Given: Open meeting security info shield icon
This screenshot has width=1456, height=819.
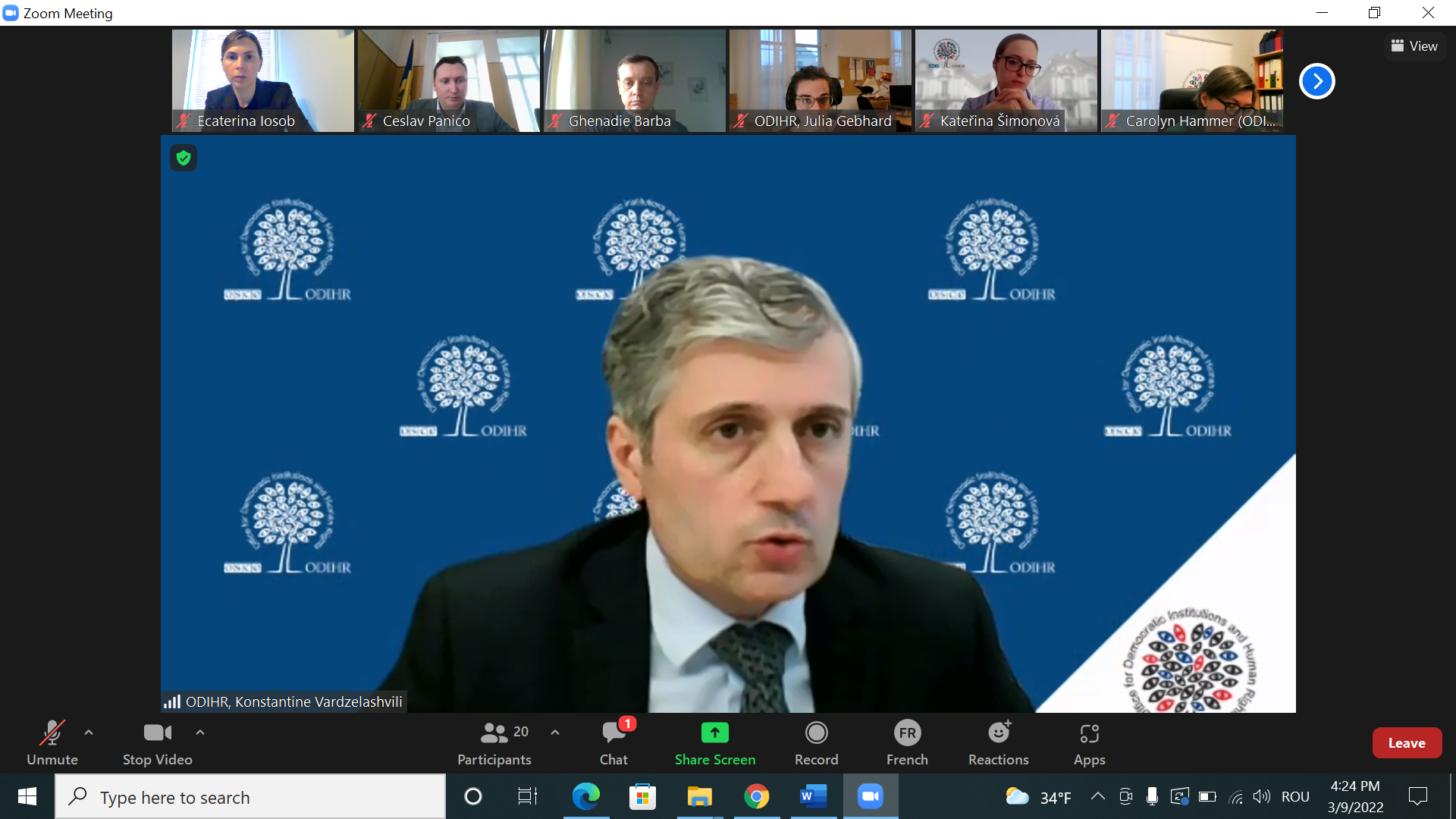Looking at the screenshot, I should click(184, 158).
